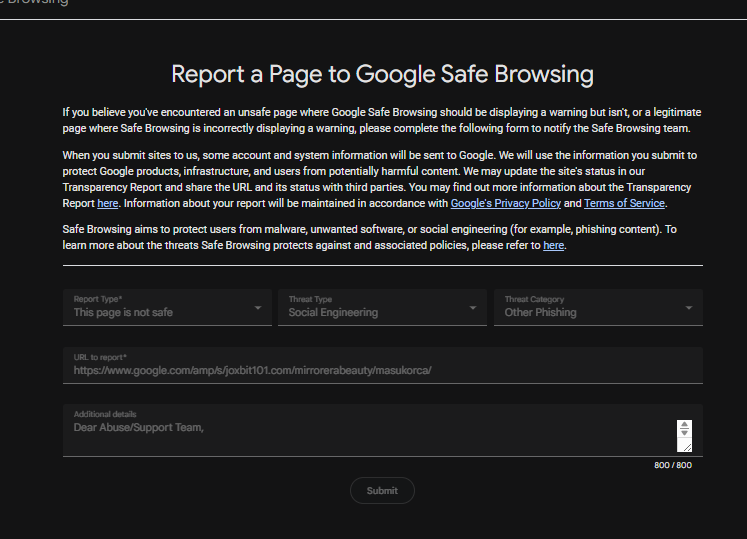Screen dimensions: 747x539
Task: Open Google's Privacy Policy link
Action: 505,203
